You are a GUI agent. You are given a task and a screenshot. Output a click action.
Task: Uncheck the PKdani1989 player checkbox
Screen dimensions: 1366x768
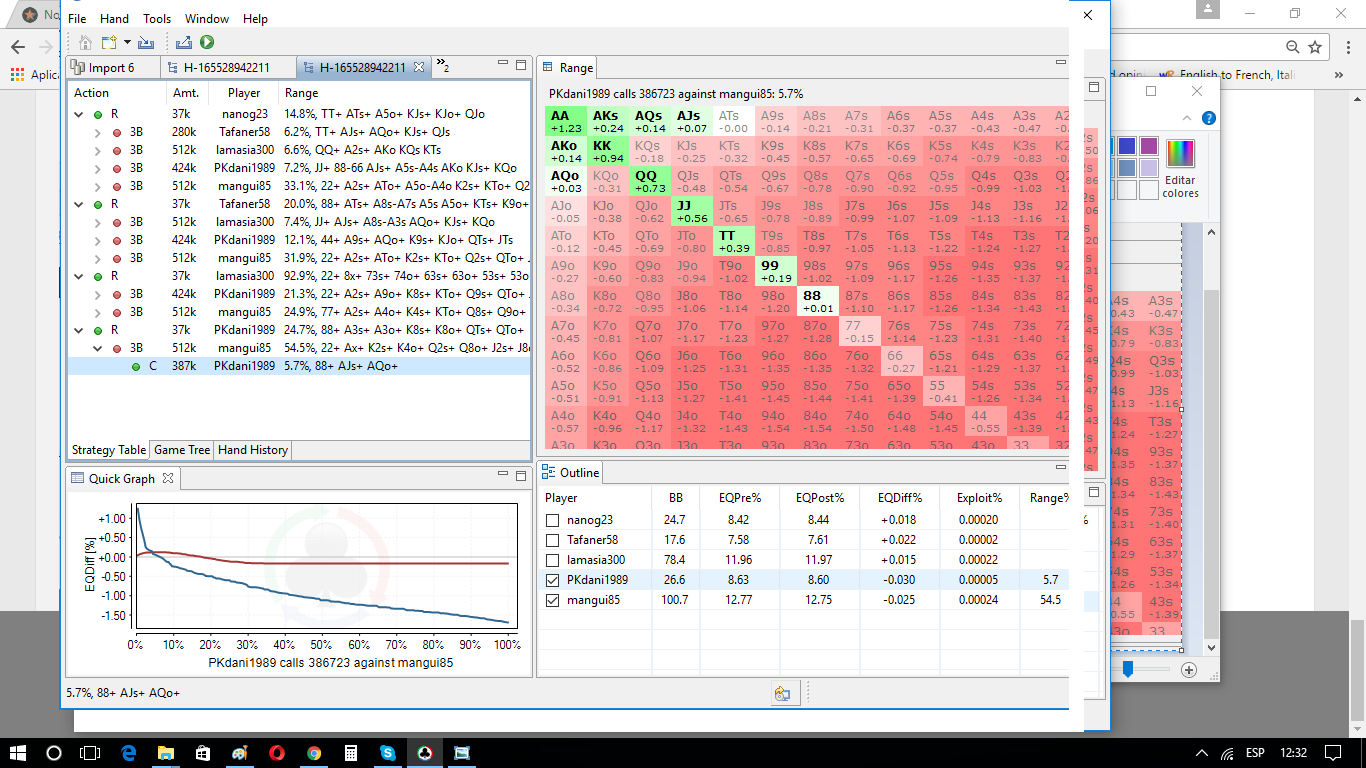coord(553,580)
